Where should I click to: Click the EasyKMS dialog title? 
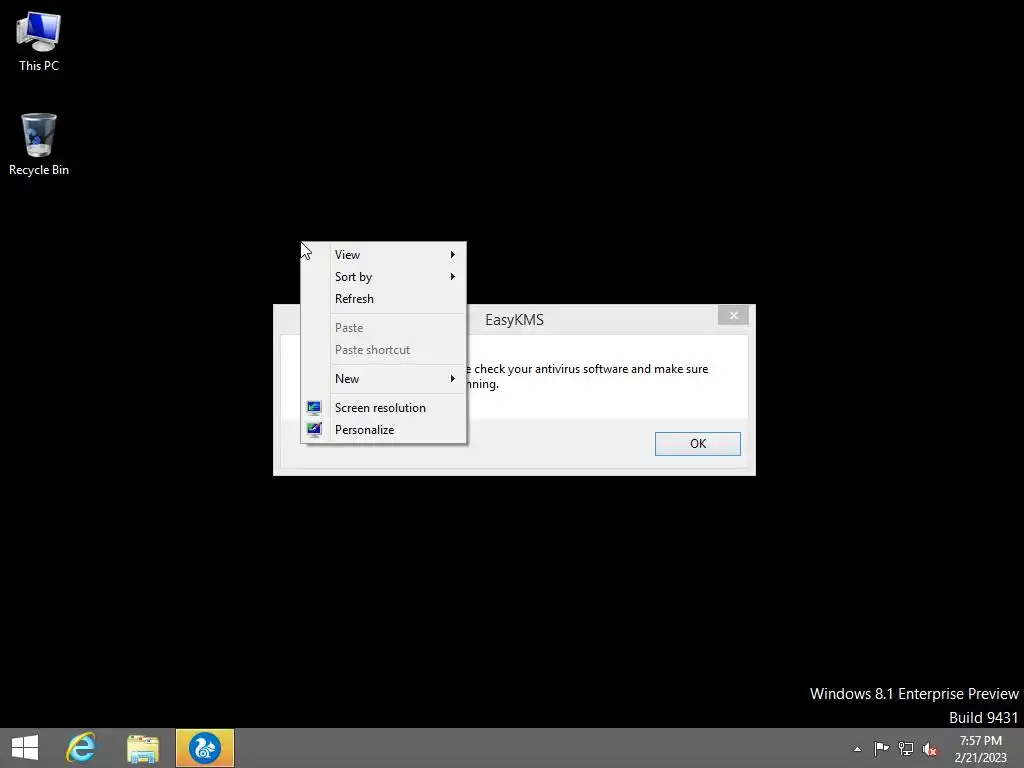tap(514, 320)
